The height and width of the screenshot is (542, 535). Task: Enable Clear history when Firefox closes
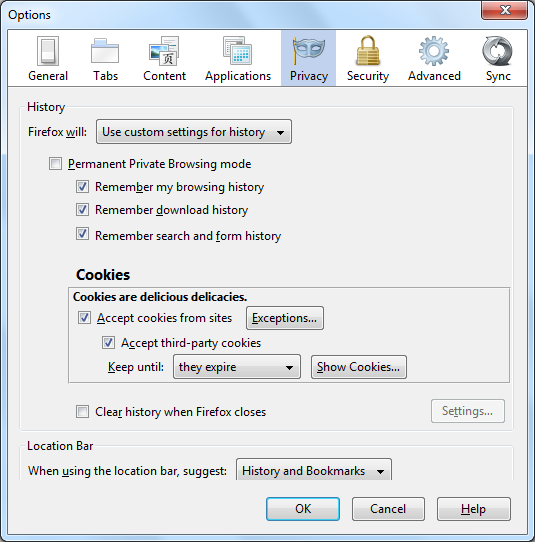pos(82,411)
